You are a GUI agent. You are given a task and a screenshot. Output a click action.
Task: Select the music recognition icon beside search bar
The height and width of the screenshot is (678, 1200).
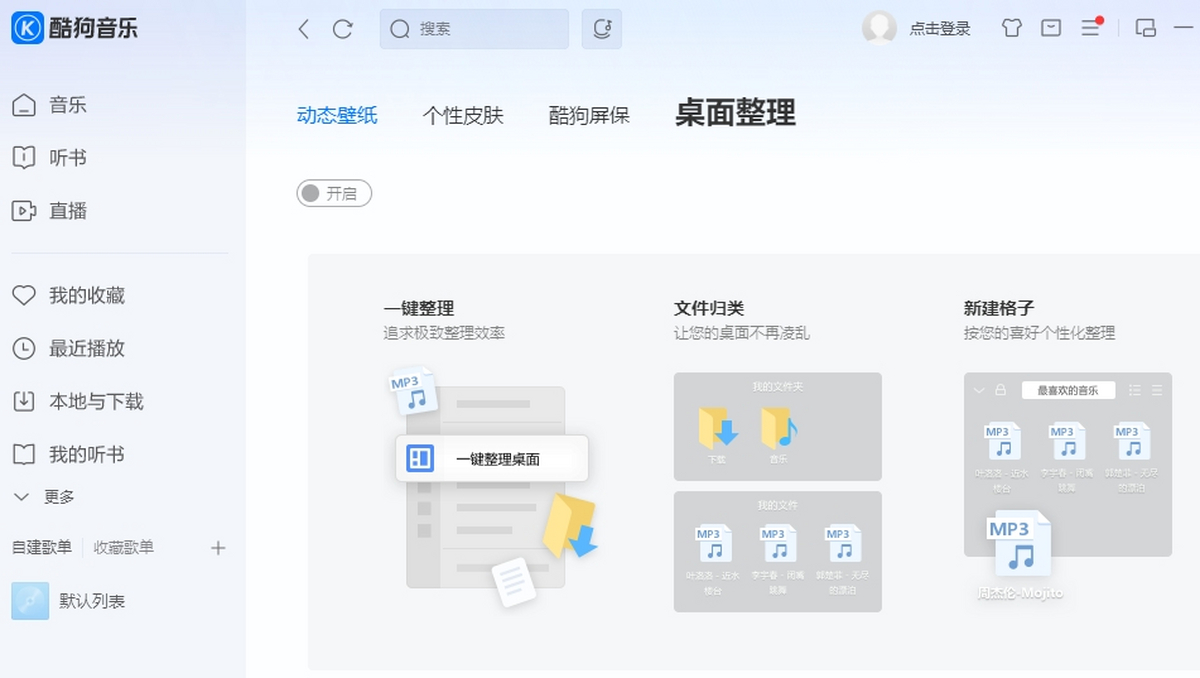coord(601,29)
